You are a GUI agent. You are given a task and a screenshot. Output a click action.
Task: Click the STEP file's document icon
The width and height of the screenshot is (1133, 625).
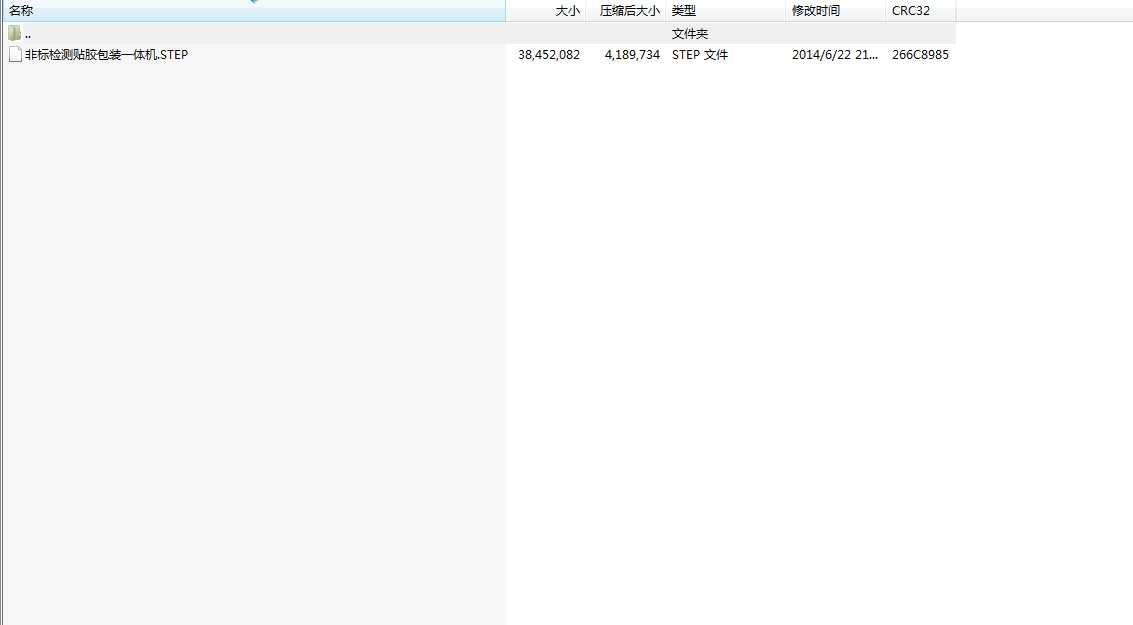coord(15,54)
